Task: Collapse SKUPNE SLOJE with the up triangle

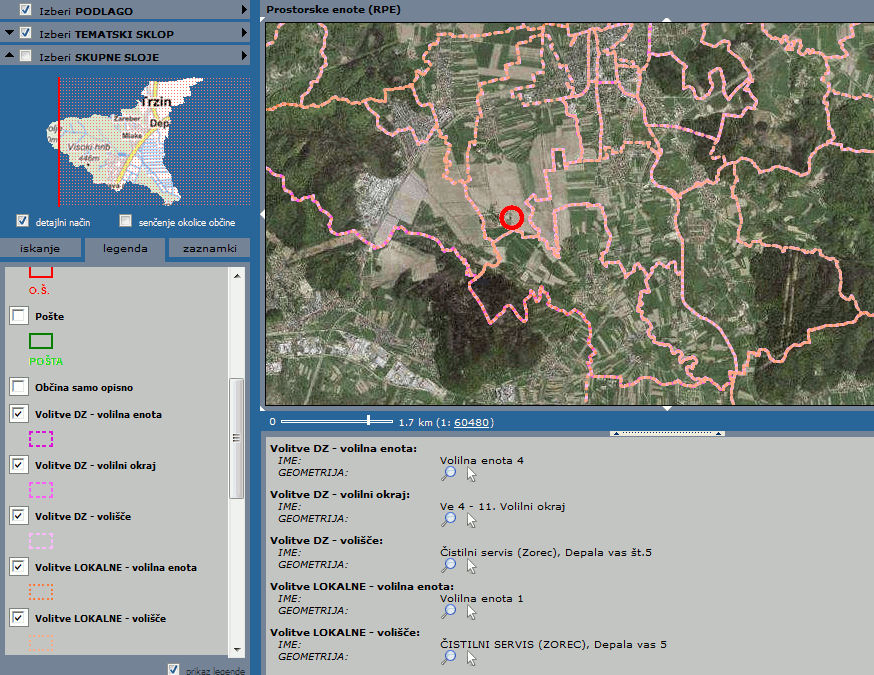Action: 9,57
